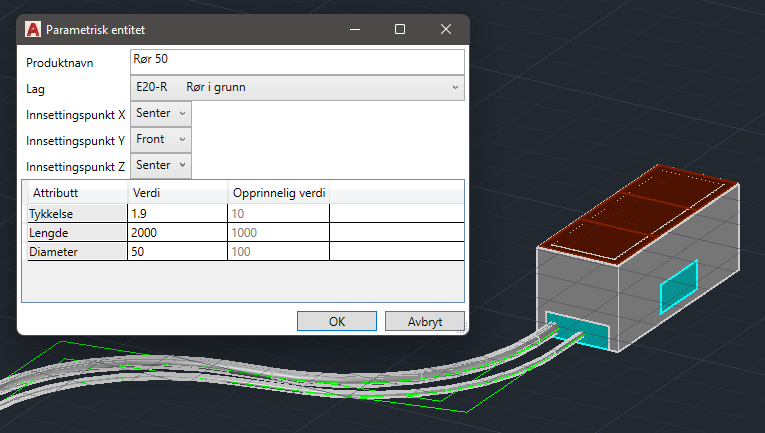The height and width of the screenshot is (433, 765).
Task: Expand the Innsettingspunkt Z dropdown
Action: point(160,165)
